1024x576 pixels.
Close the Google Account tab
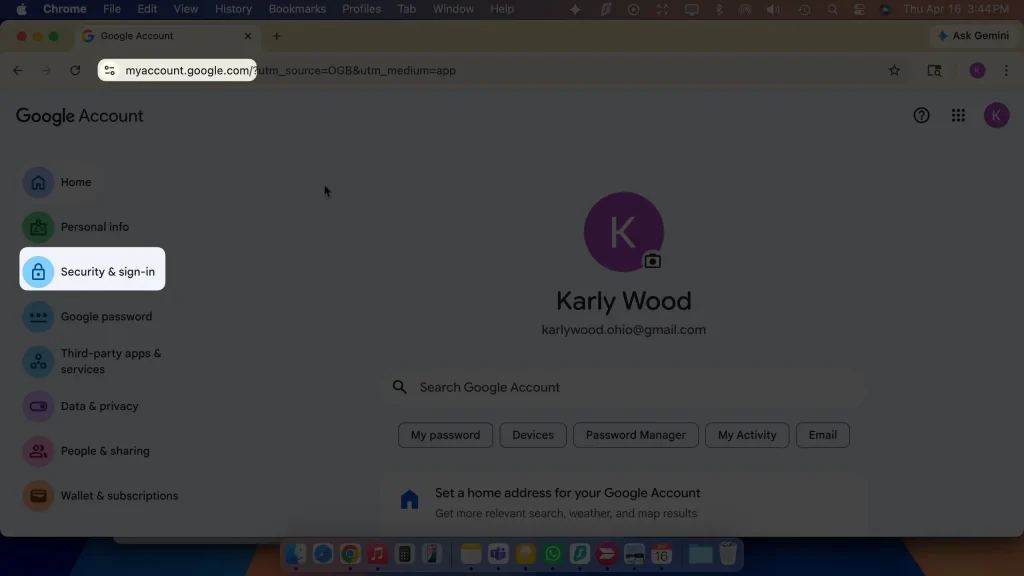pyautogui.click(x=248, y=36)
